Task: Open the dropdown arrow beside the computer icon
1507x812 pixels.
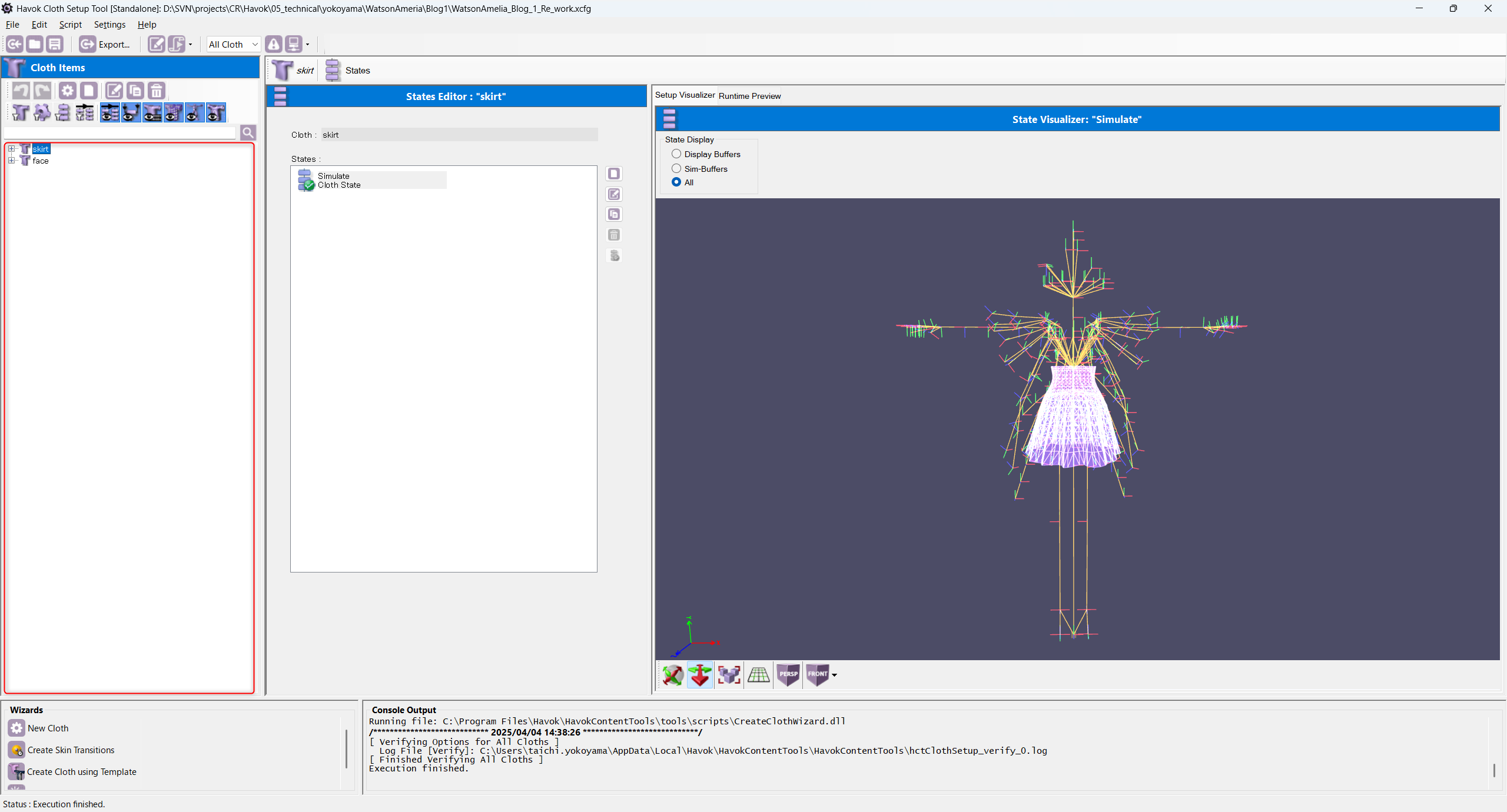Action: [x=307, y=45]
